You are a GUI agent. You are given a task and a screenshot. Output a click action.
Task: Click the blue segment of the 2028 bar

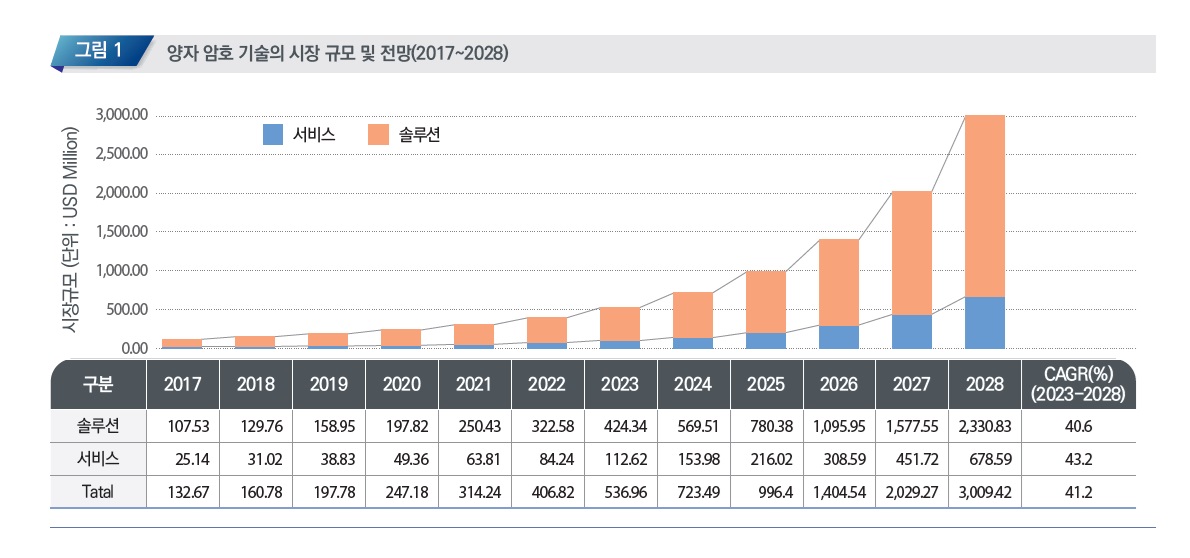[x=984, y=322]
